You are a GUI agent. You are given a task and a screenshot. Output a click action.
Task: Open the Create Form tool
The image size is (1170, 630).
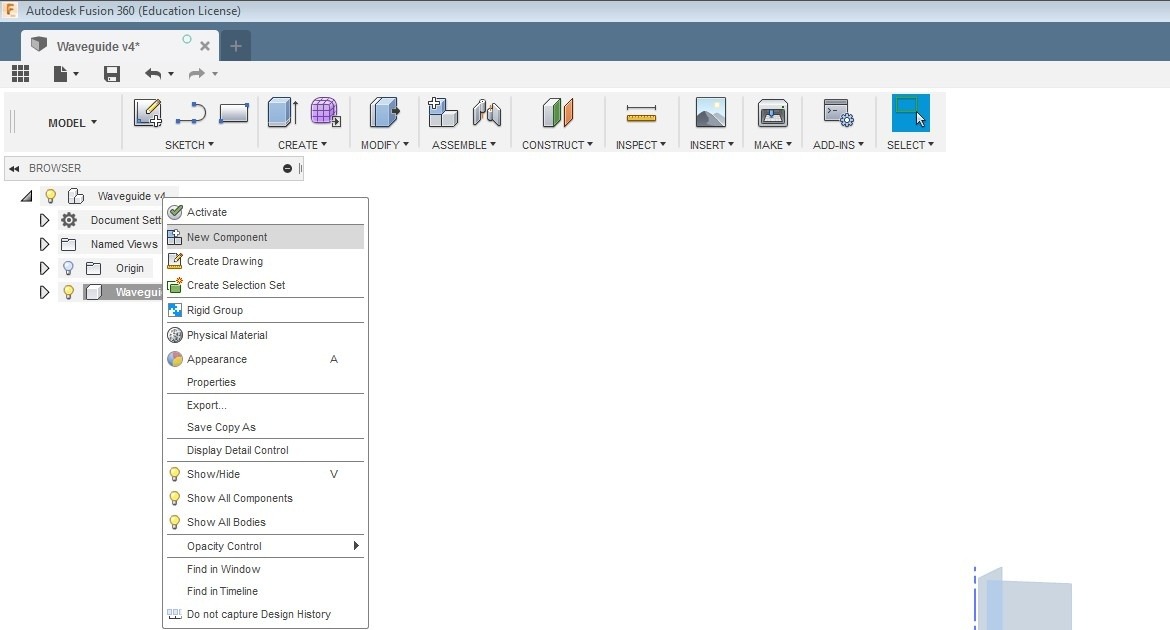coord(325,113)
